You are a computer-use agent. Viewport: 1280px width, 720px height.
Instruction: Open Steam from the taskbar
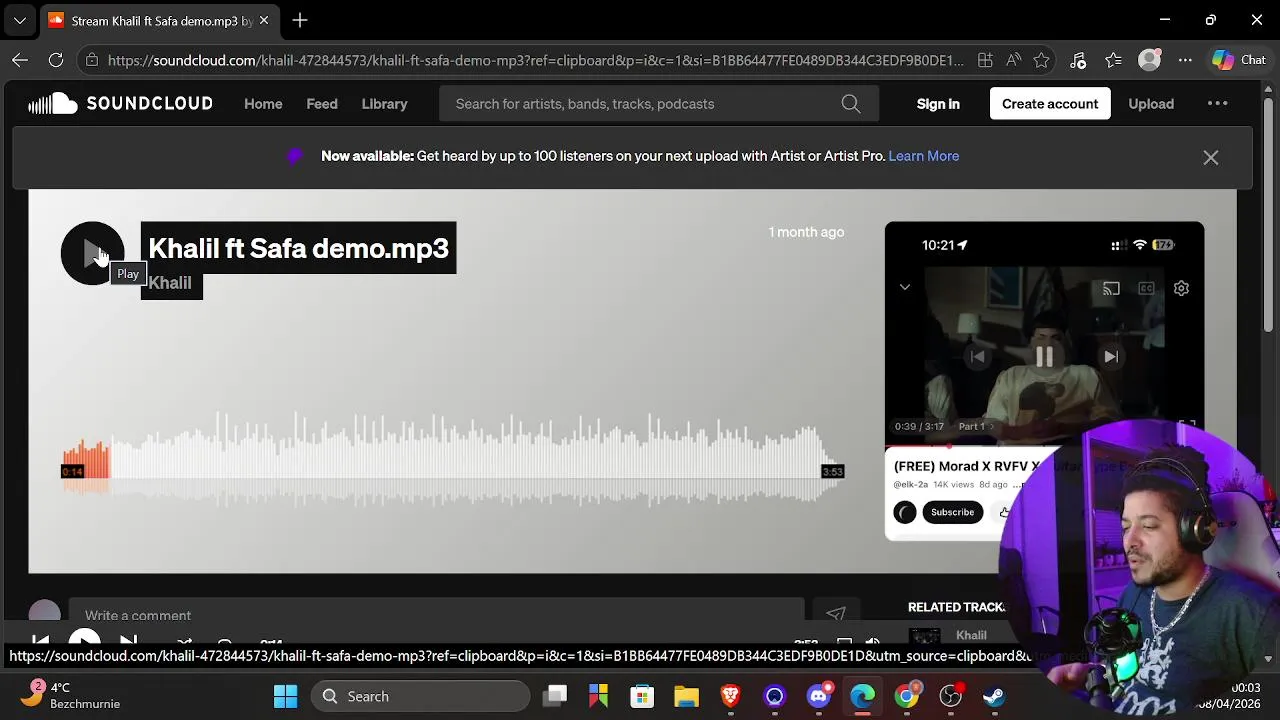point(994,696)
